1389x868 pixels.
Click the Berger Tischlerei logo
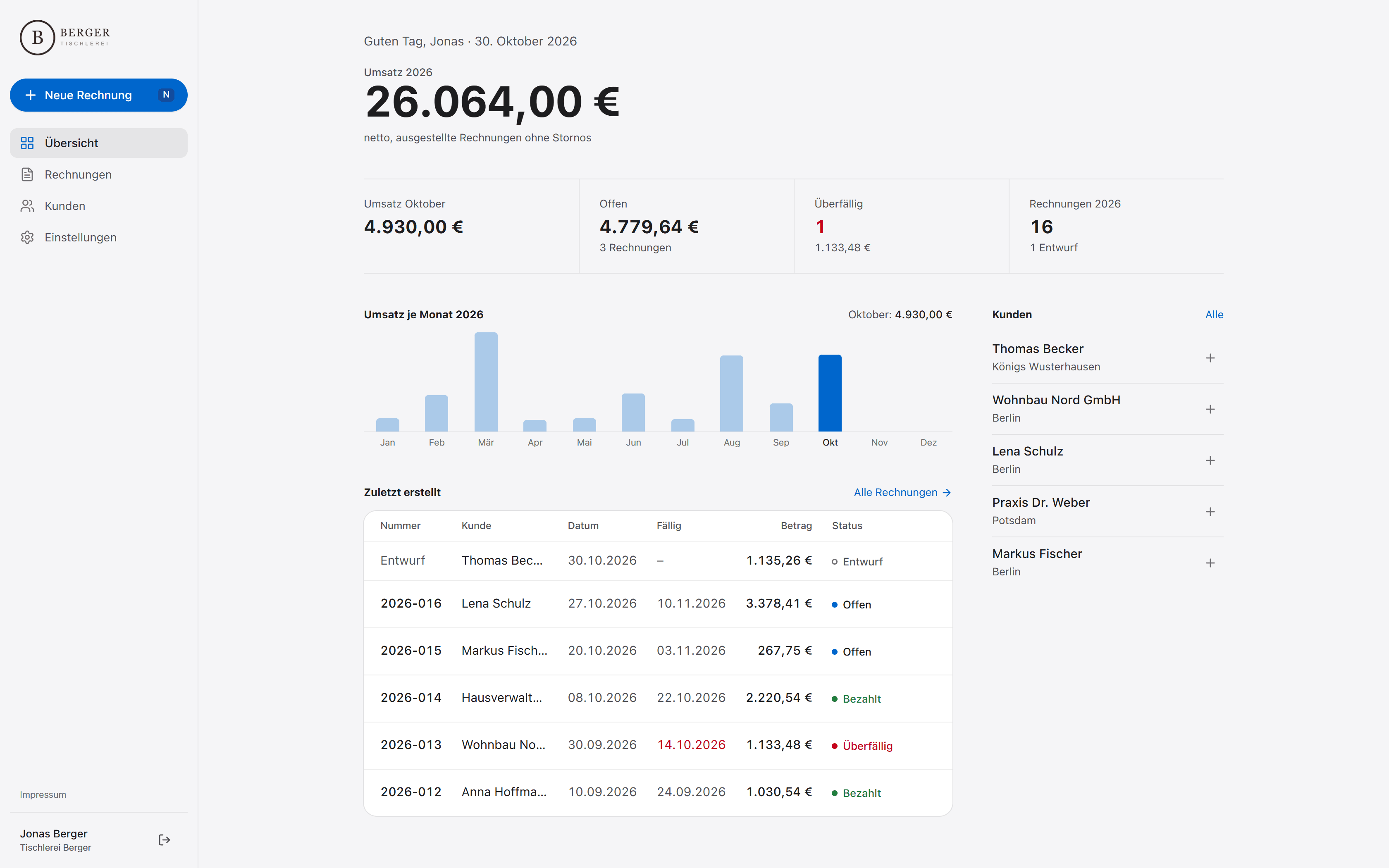pos(65,37)
